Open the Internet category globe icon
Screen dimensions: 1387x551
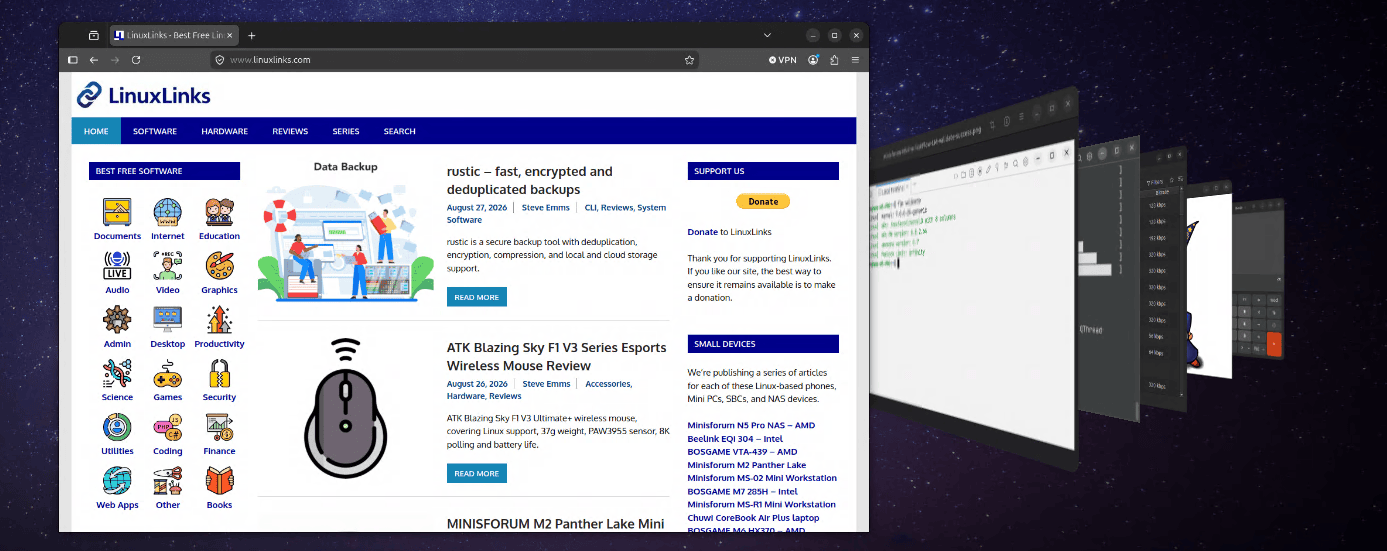click(168, 212)
